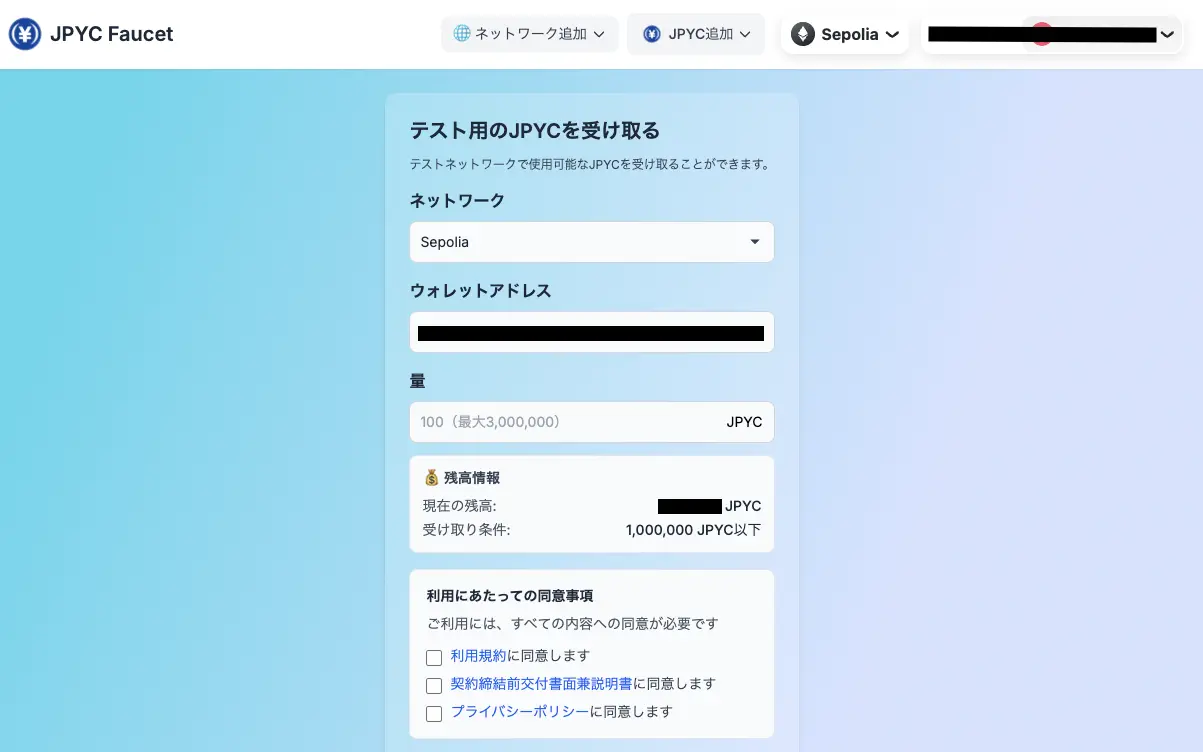Check the 利用規約 agreement checkbox

(x=433, y=657)
